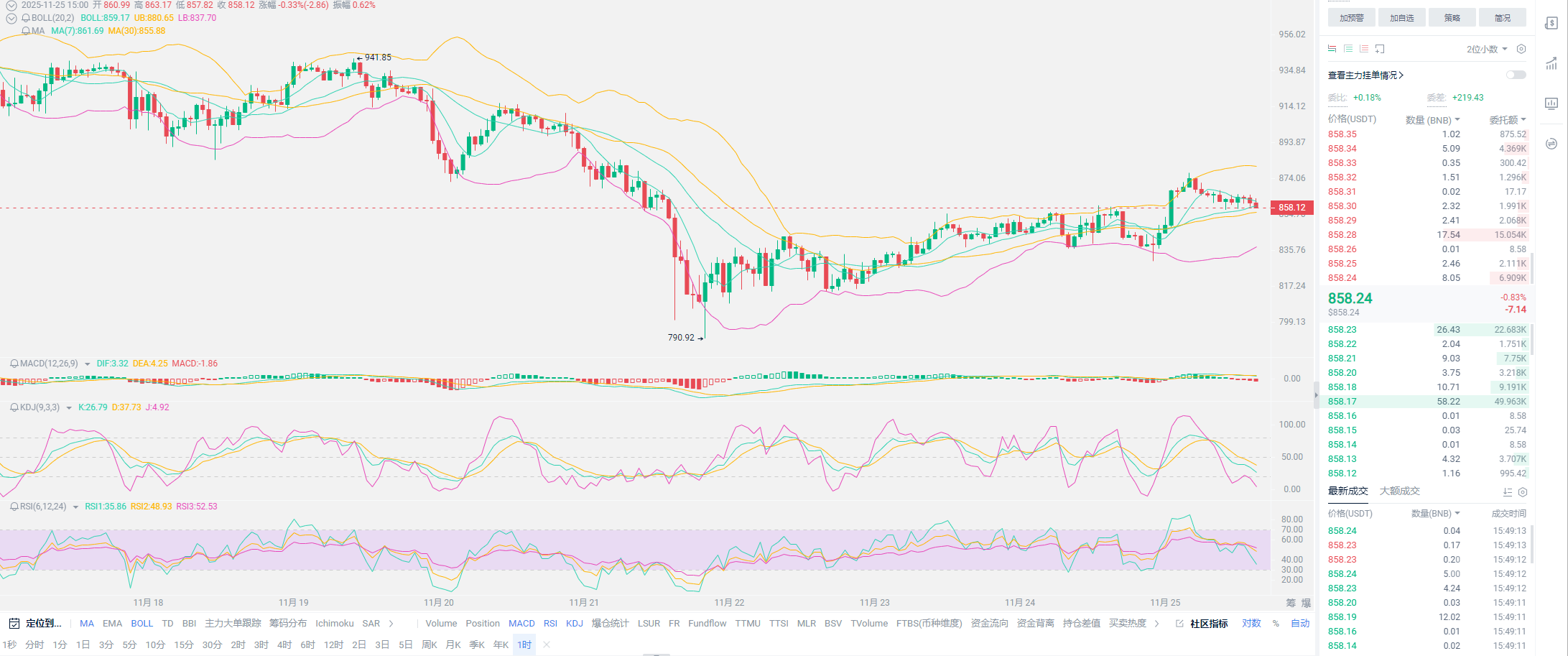Show buy orders only (green list icon)
Screen dimensions: 1568x656
tap(1348, 49)
